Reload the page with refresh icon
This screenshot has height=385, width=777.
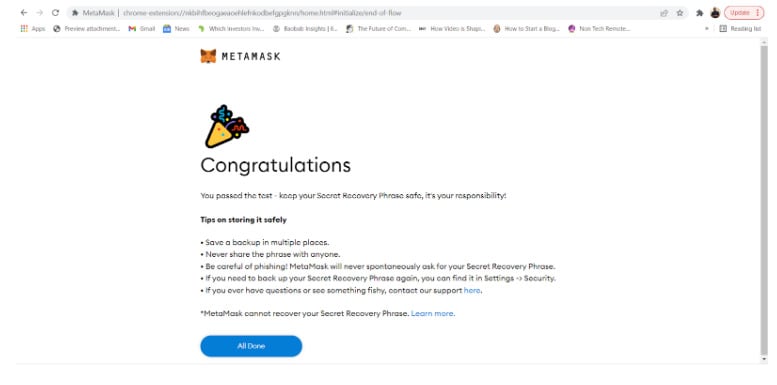point(56,13)
